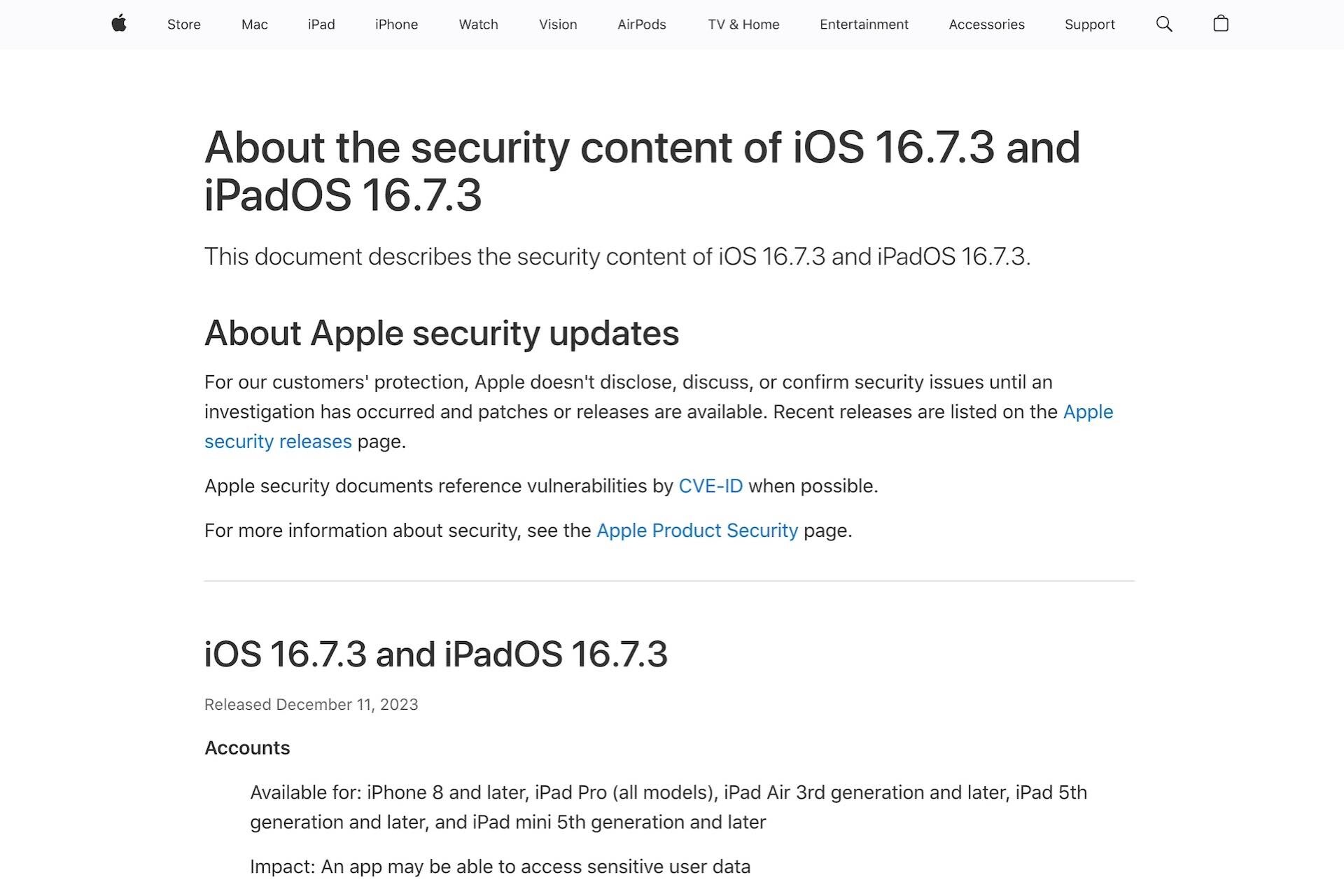1344x896 pixels.
Task: Click the CVE-ID hyperlink
Action: coord(710,486)
